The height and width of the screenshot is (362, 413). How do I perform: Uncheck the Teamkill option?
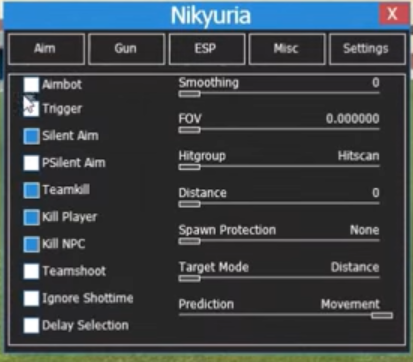pos(31,190)
